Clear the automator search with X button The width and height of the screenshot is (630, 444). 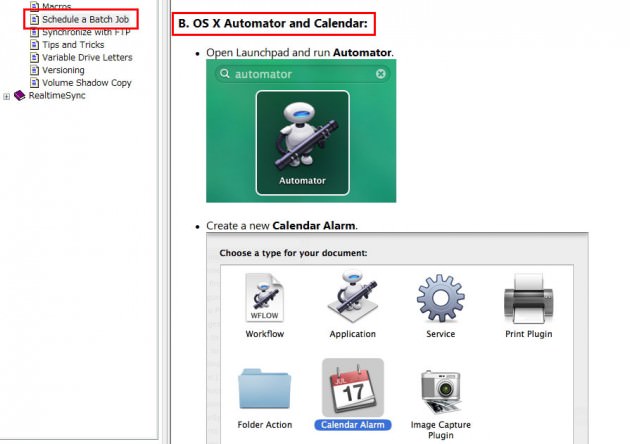(x=381, y=74)
